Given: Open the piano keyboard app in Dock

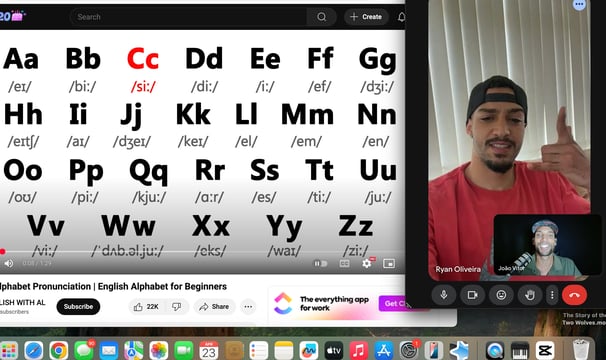Looking at the screenshot, I should pos(519,351).
